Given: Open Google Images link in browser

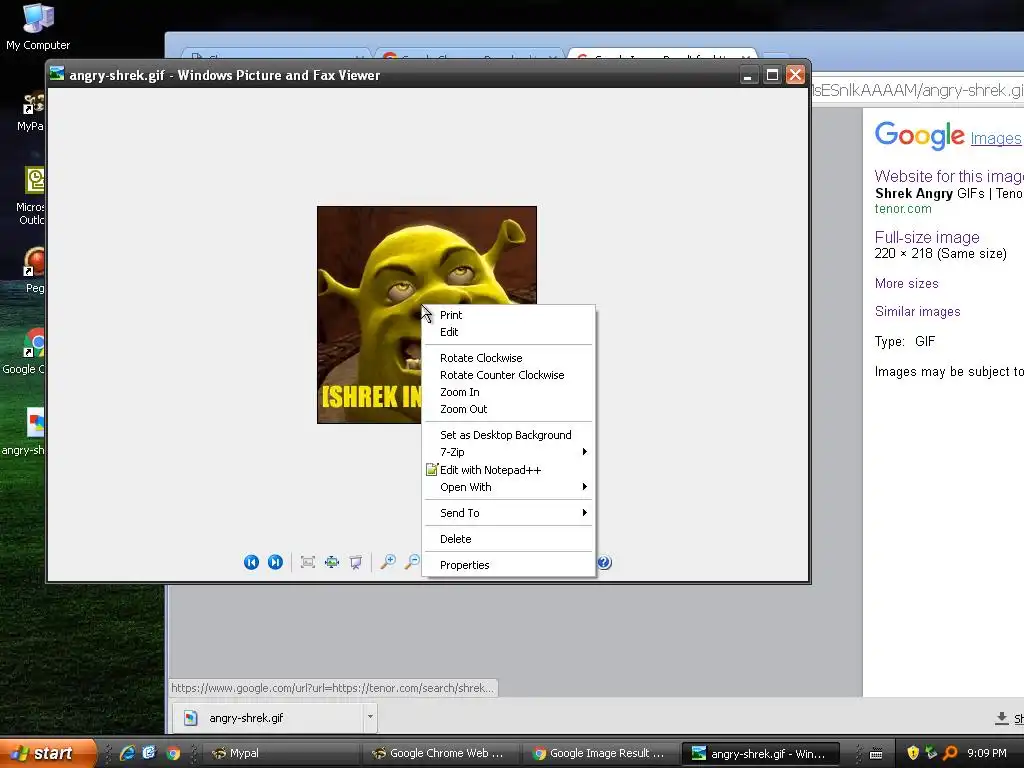Looking at the screenshot, I should click(996, 138).
